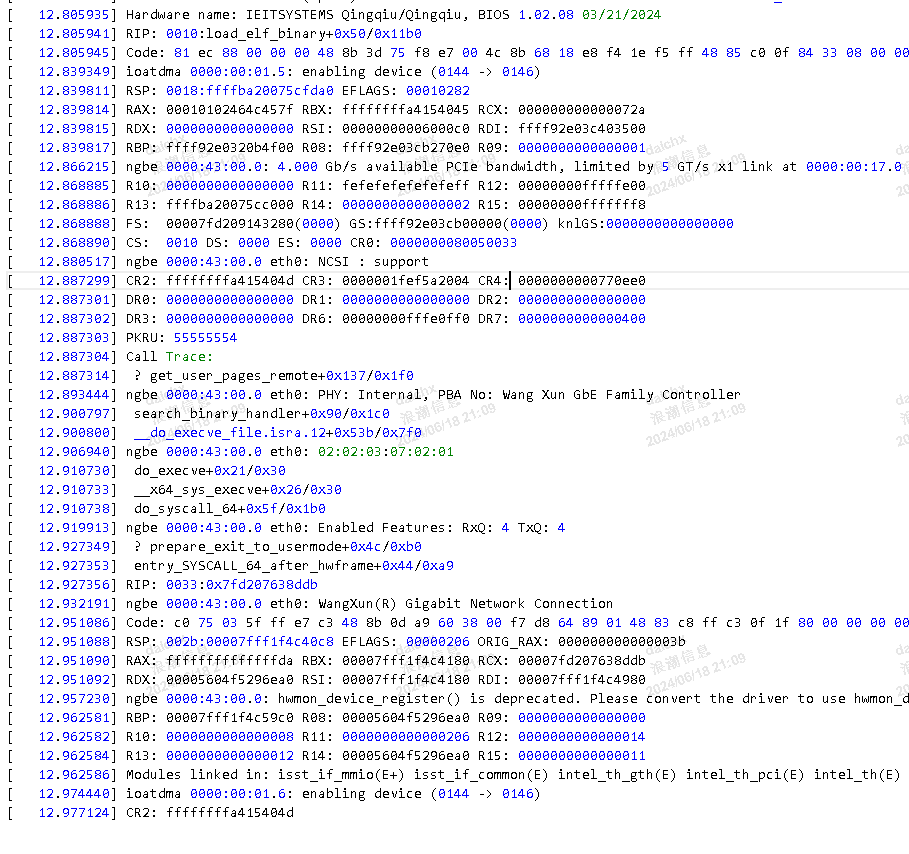
Task: Click search_binary_handler+0x90 trace entry
Action: (261, 414)
